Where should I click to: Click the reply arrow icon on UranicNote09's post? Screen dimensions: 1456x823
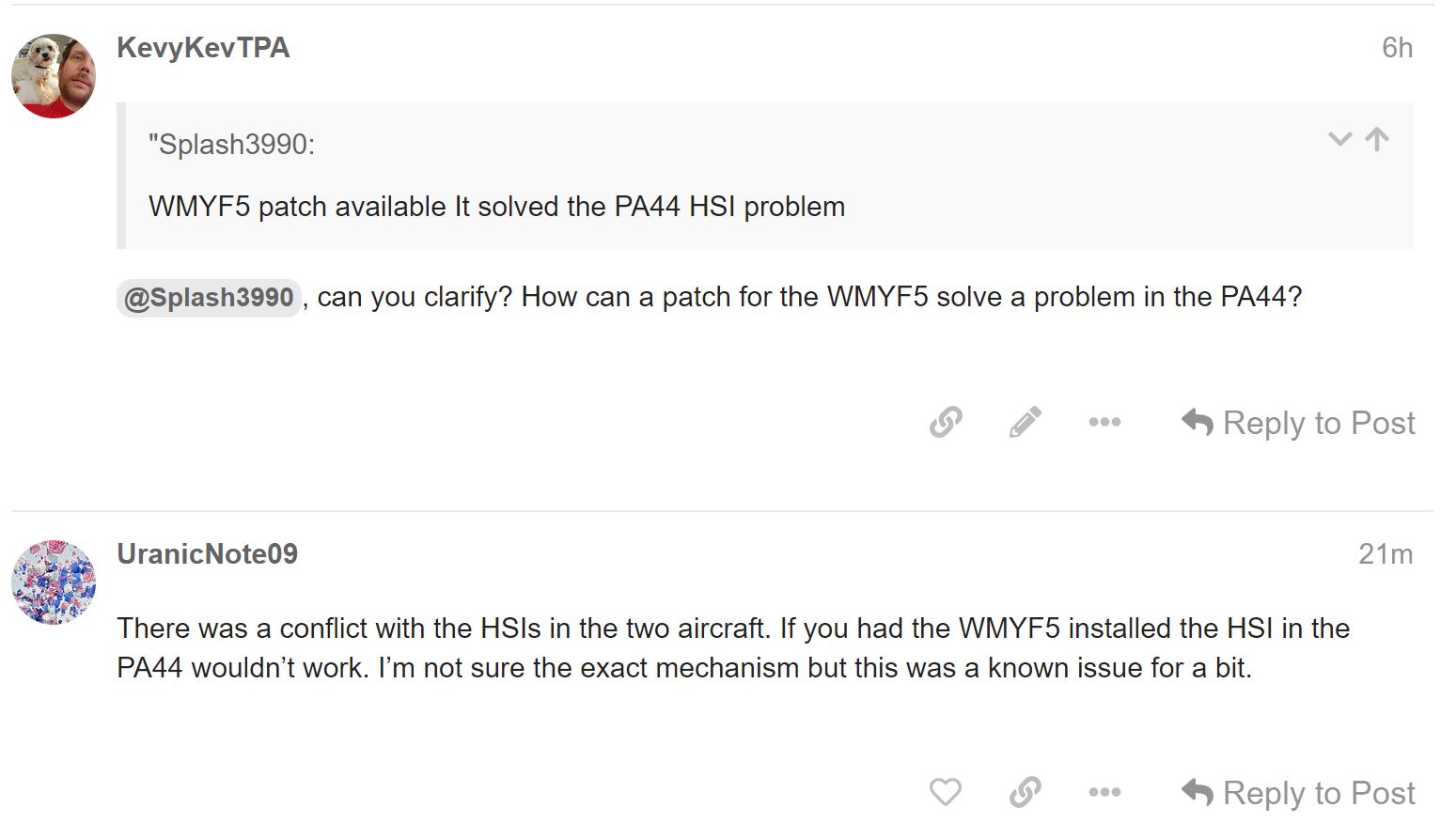pos(1198,793)
